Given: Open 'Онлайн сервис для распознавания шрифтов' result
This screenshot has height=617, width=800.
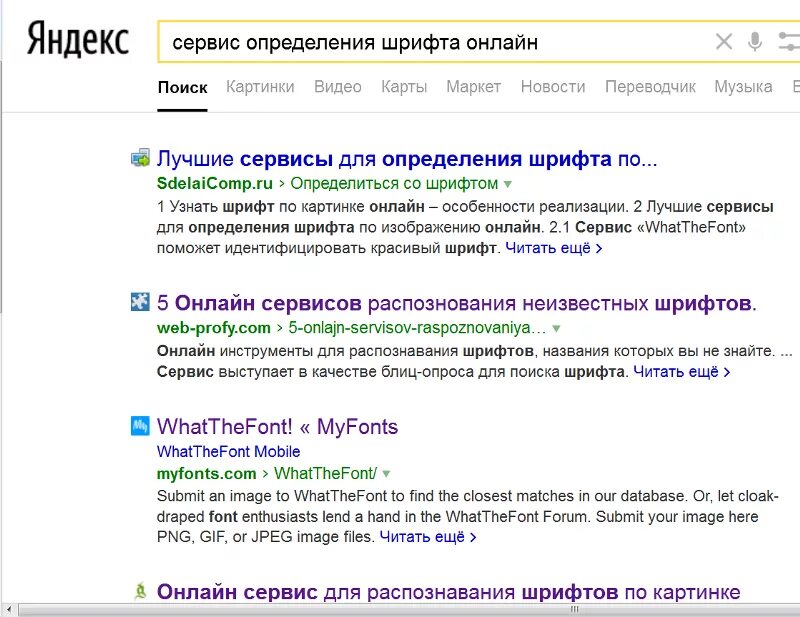Looking at the screenshot, I should tap(448, 592).
